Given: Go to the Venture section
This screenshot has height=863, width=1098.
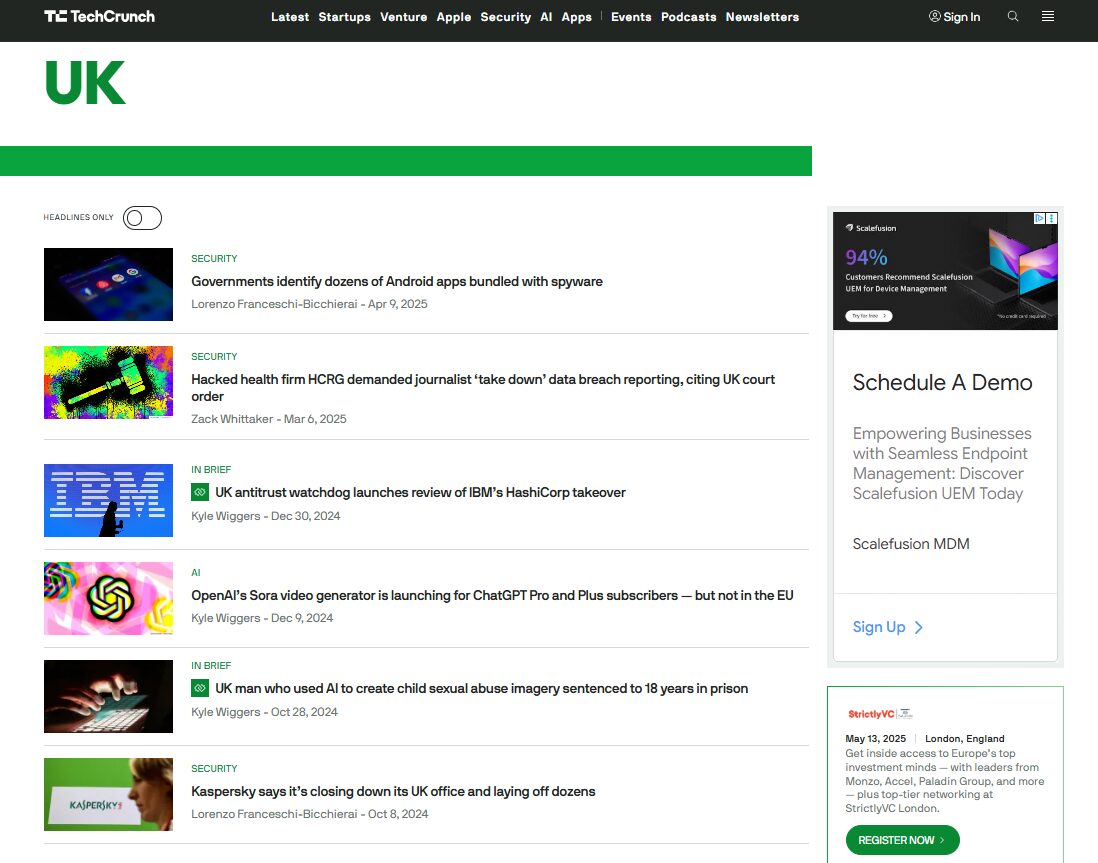Looking at the screenshot, I should point(403,17).
